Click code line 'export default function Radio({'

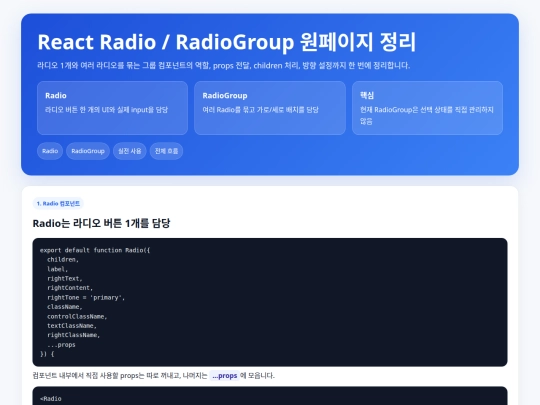point(95,250)
